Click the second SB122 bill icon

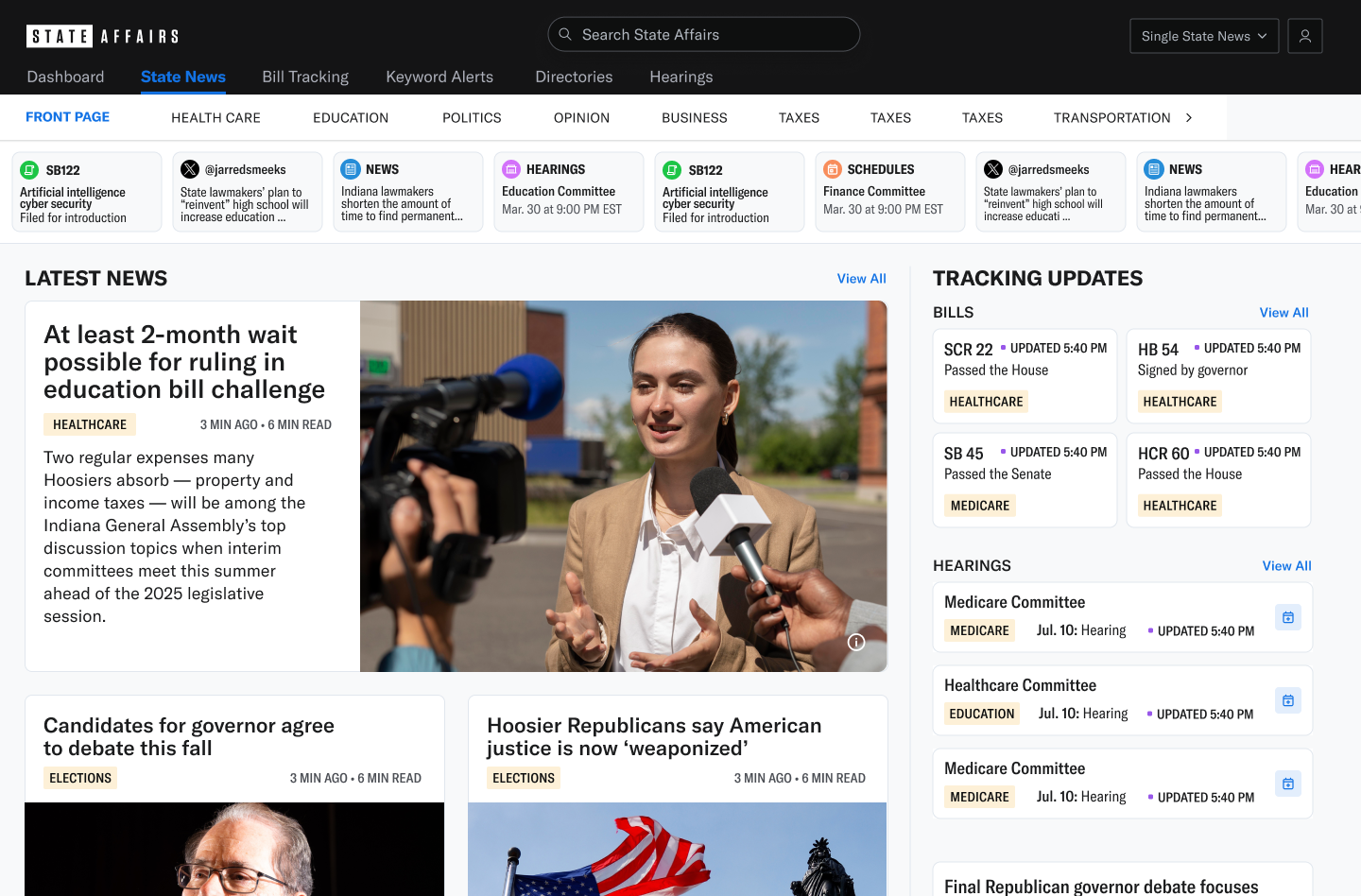click(672, 170)
